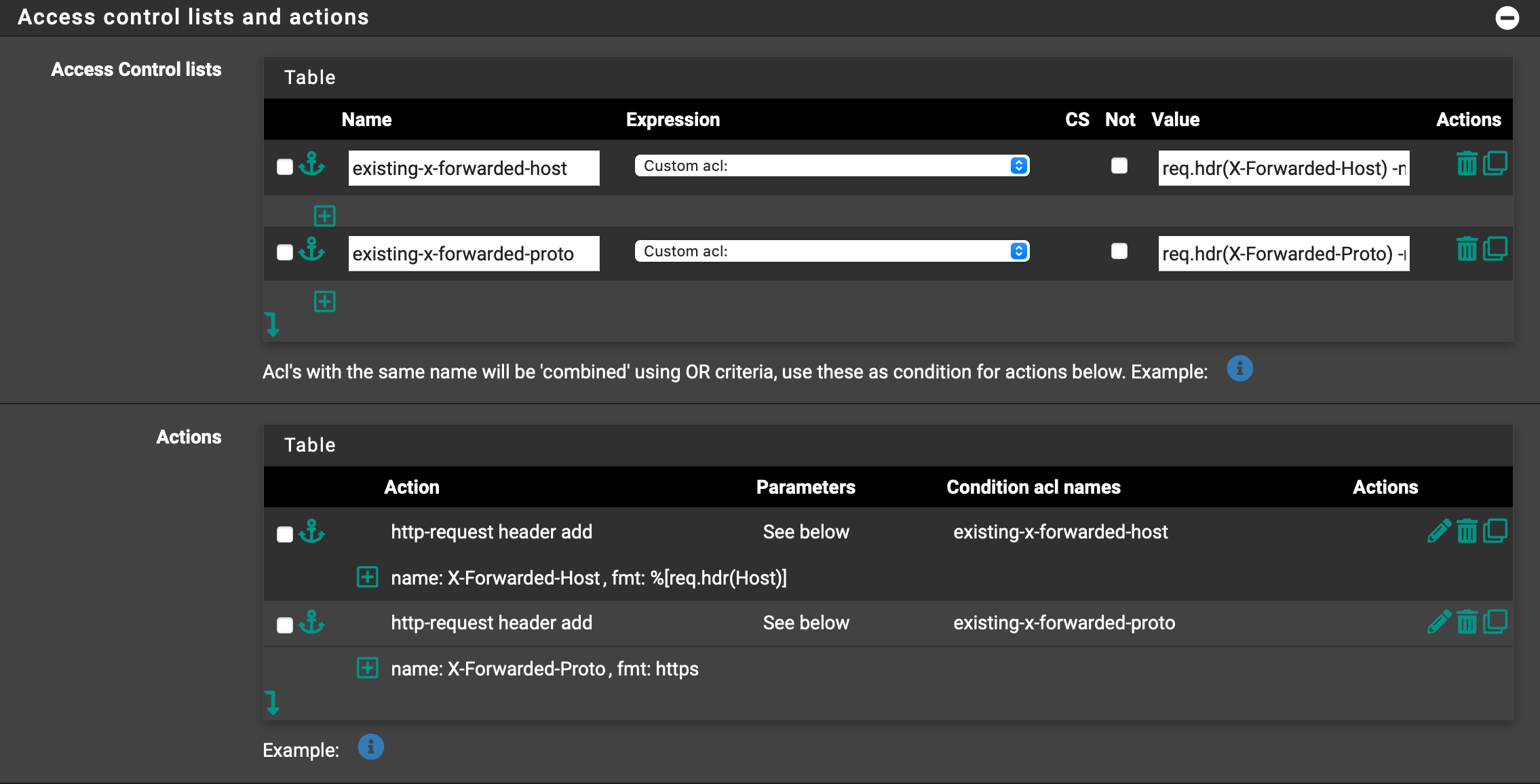Image resolution: width=1540 pixels, height=784 pixels.
Task: Edit value field req.hdr(X-Forwarded-Host)
Action: coord(1284,168)
